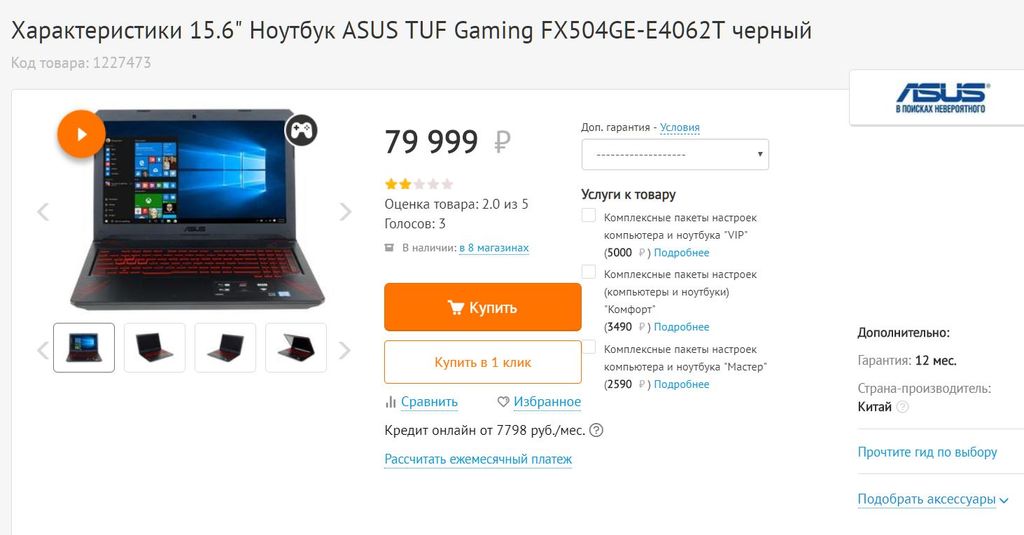The image size is (1024, 535).
Task: Click country info question mark near Китай
Action: pos(903,407)
